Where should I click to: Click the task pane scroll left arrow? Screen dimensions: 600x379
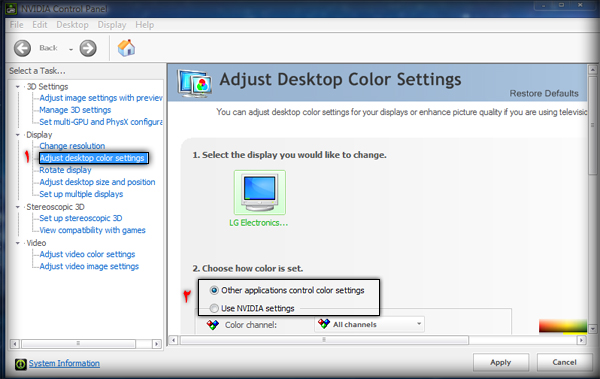15,344
